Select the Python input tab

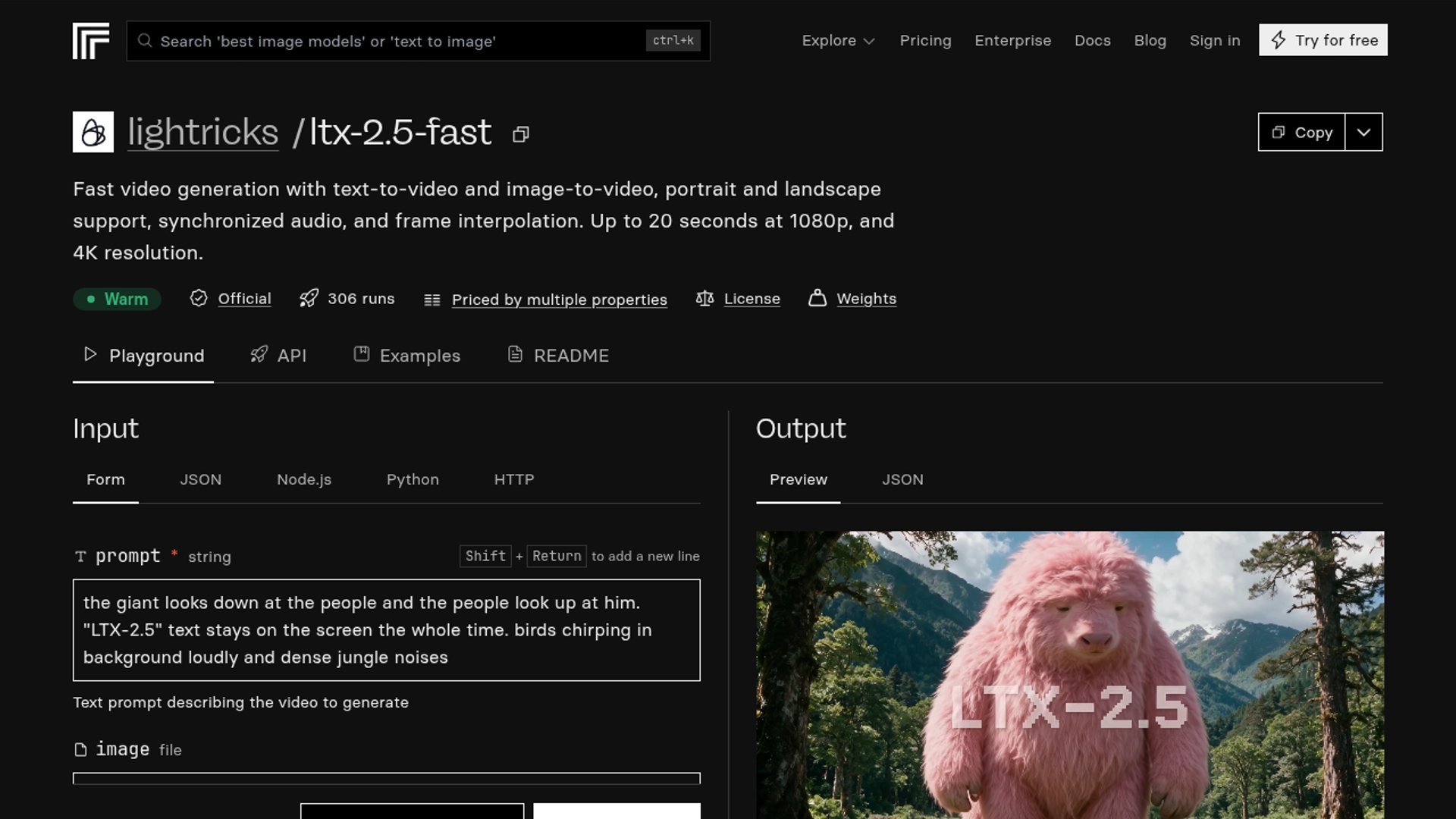pyautogui.click(x=413, y=480)
